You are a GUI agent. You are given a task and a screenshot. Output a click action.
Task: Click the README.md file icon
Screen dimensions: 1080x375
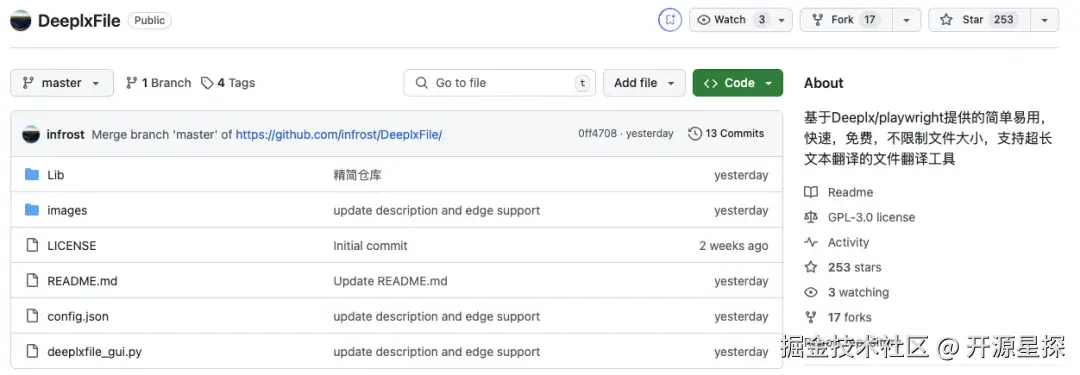point(32,281)
